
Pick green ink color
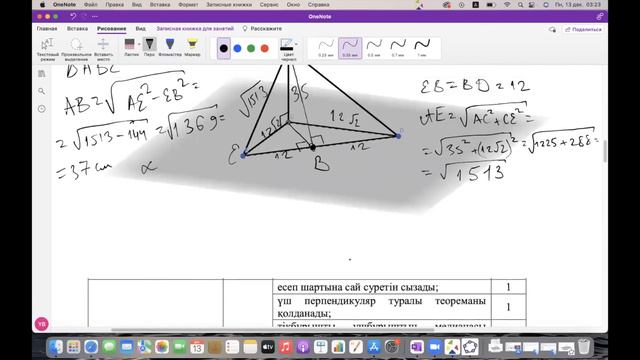pos(251,48)
